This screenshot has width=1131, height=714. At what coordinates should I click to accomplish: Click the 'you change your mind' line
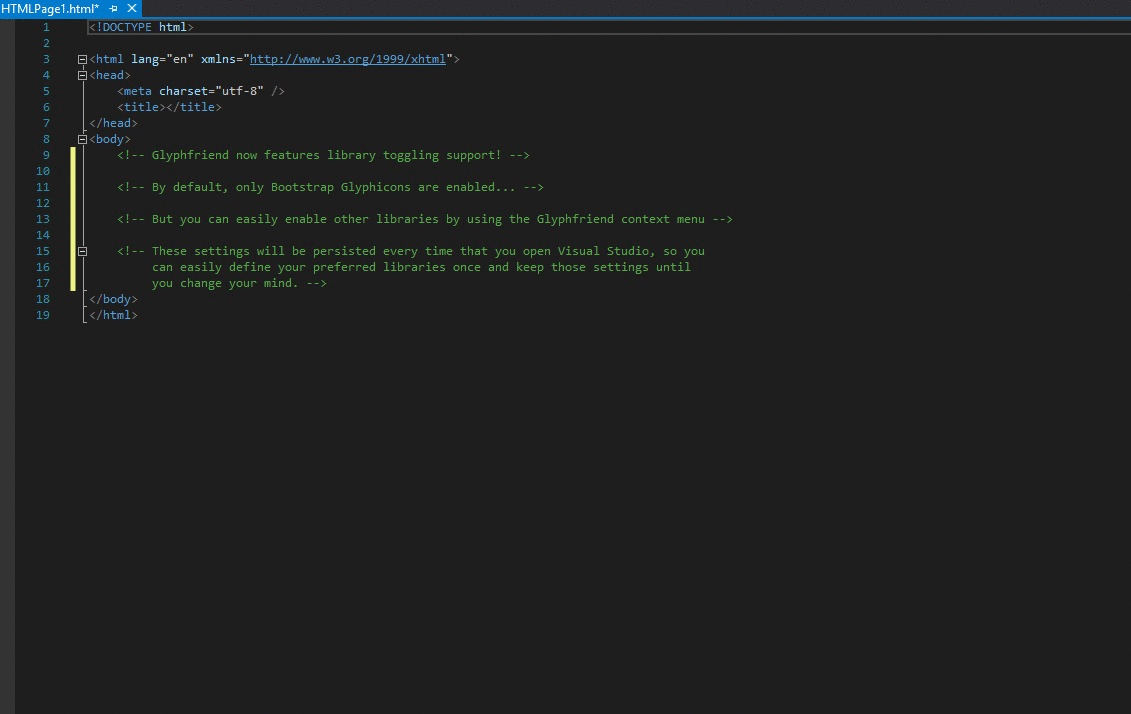coord(239,283)
